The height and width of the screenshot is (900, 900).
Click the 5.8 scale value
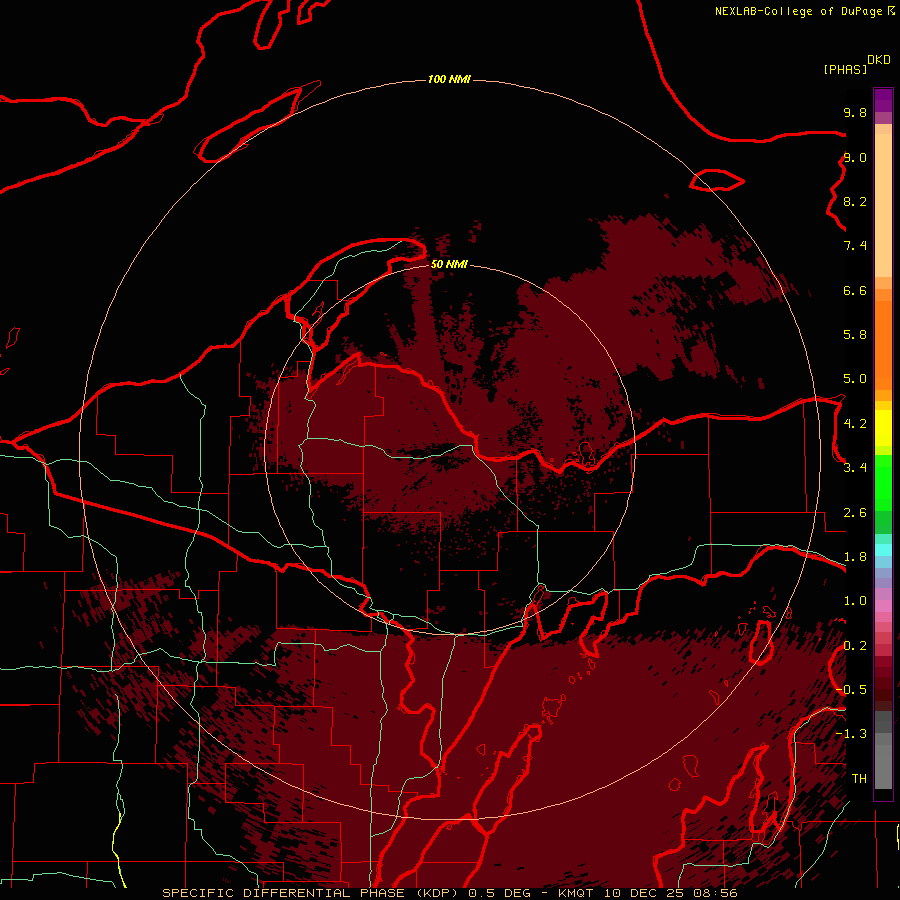855,335
